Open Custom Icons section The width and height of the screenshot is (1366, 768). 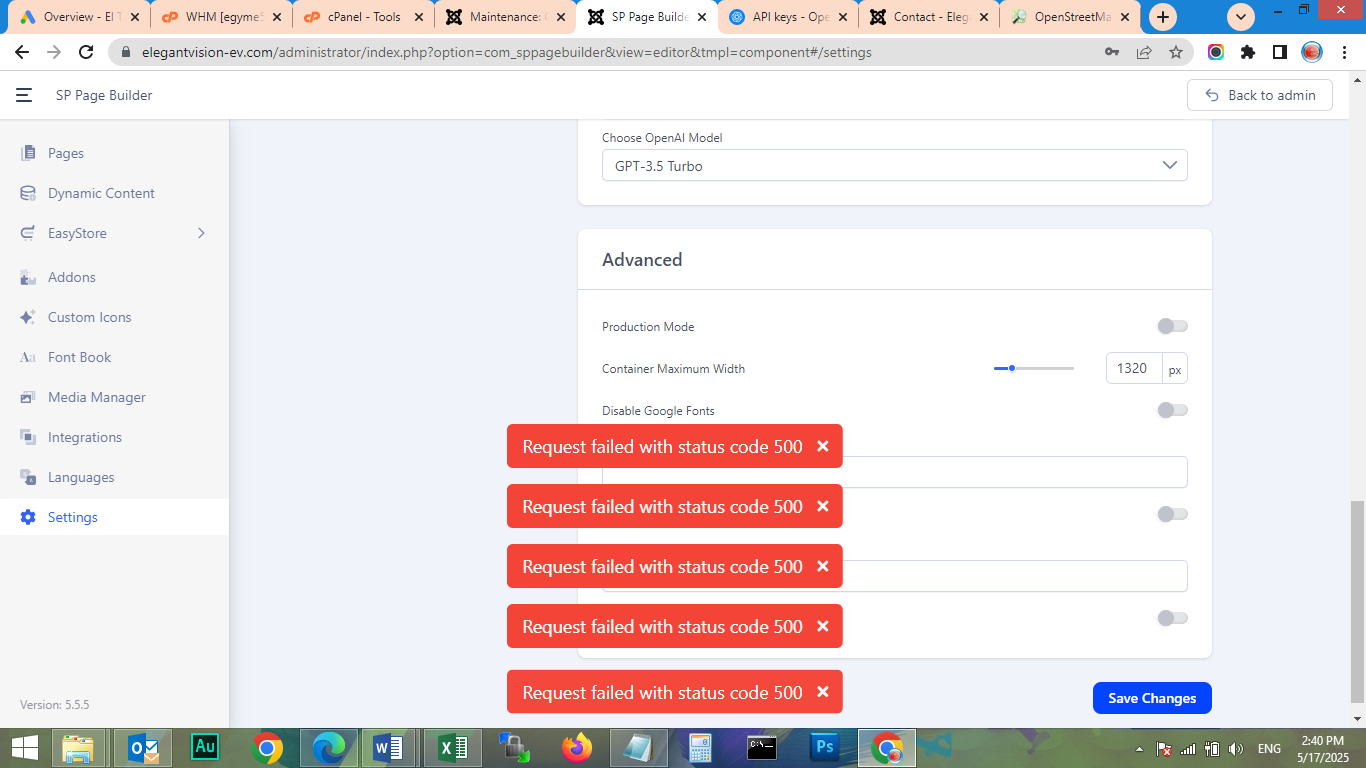(x=89, y=317)
